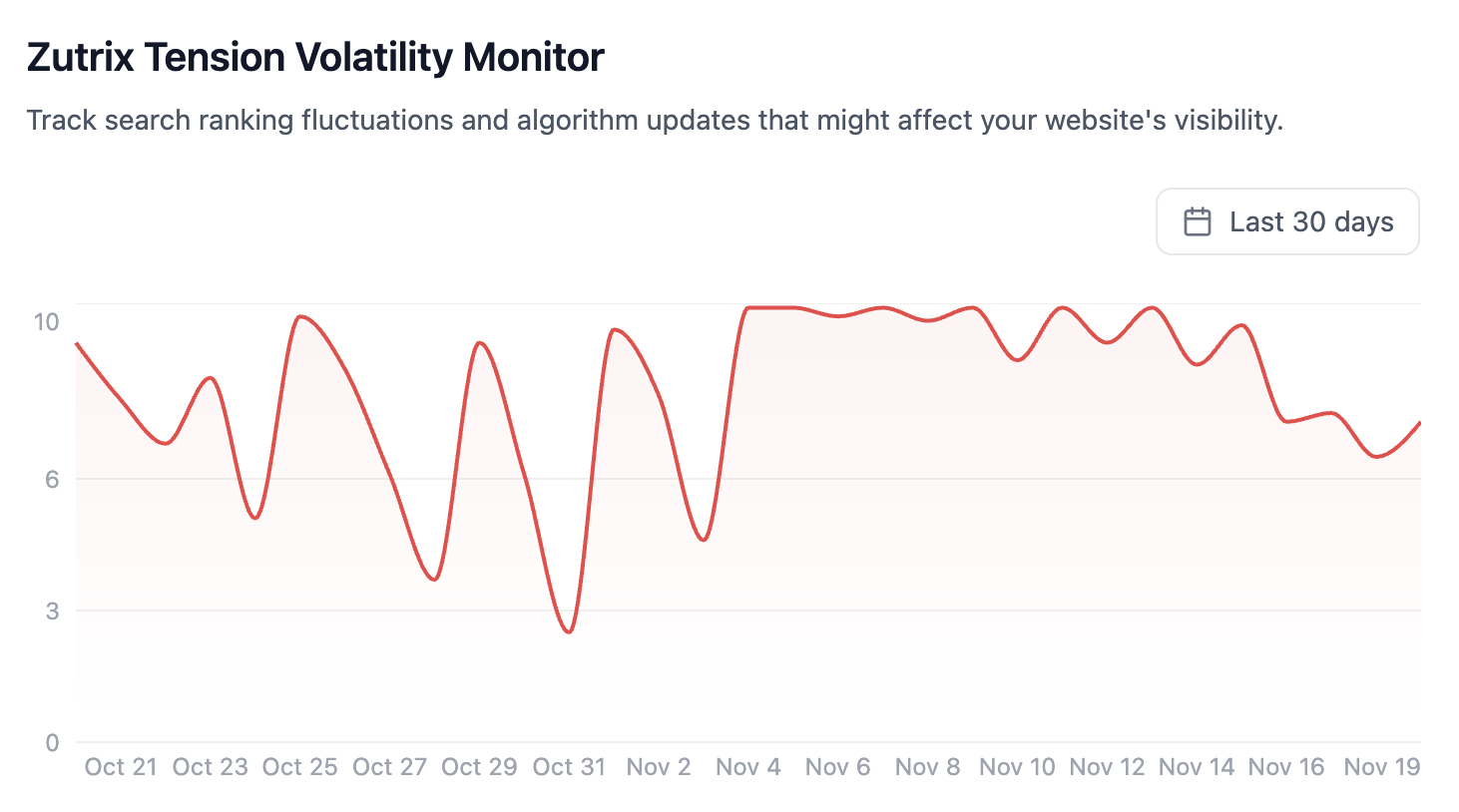Screen dimensions: 1459x812
Task: Select the Nov 16 x-axis label
Action: click(x=1286, y=767)
